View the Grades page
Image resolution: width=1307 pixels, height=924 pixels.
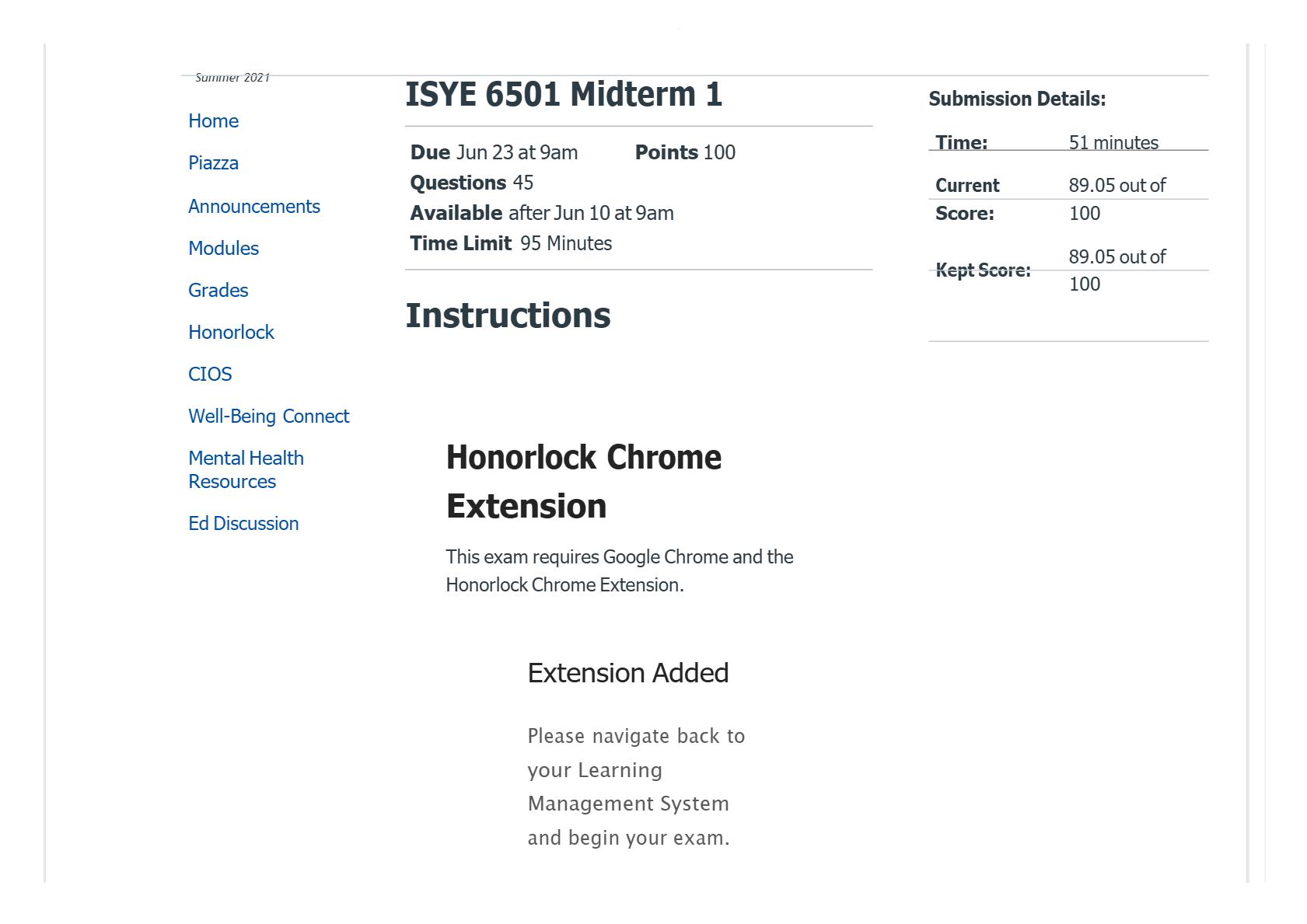[218, 291]
